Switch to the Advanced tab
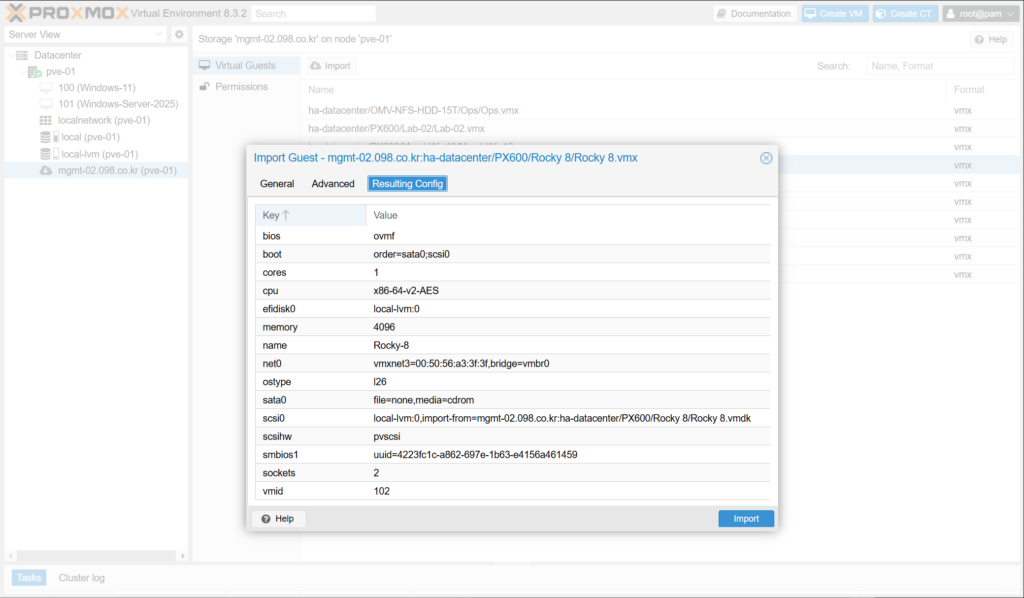1024x598 pixels. (x=333, y=184)
